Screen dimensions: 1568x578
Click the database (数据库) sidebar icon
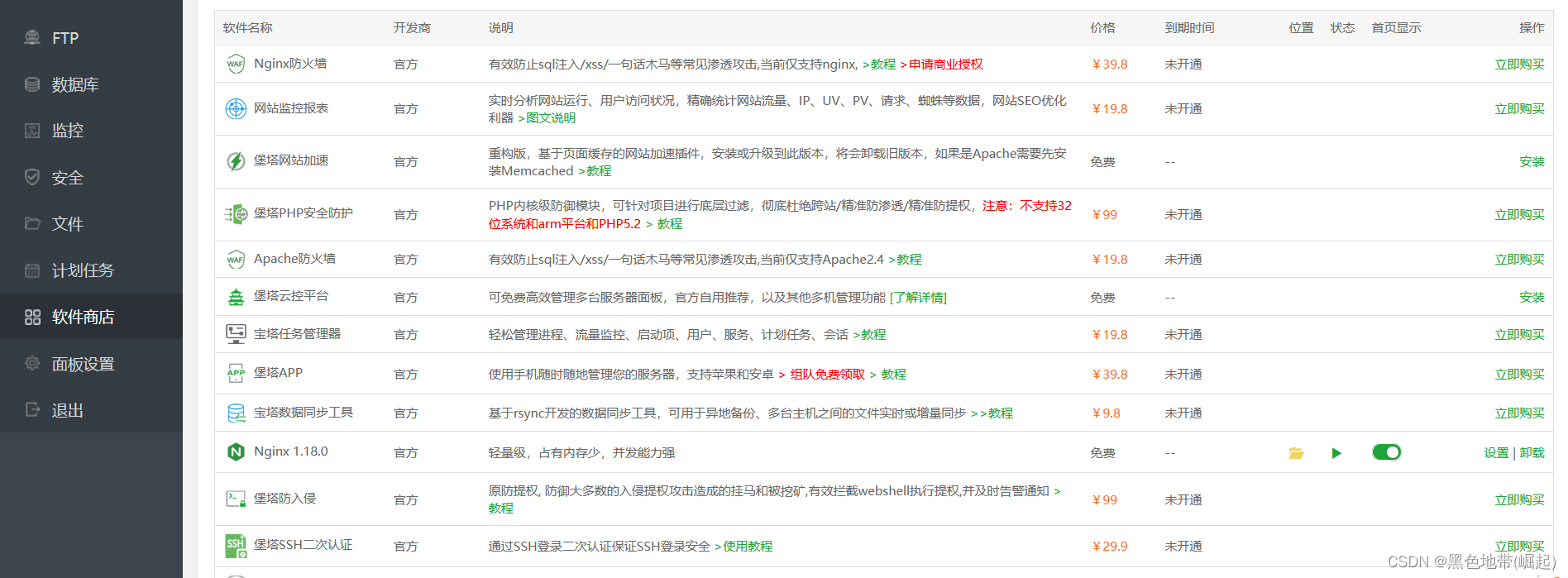[x=32, y=84]
